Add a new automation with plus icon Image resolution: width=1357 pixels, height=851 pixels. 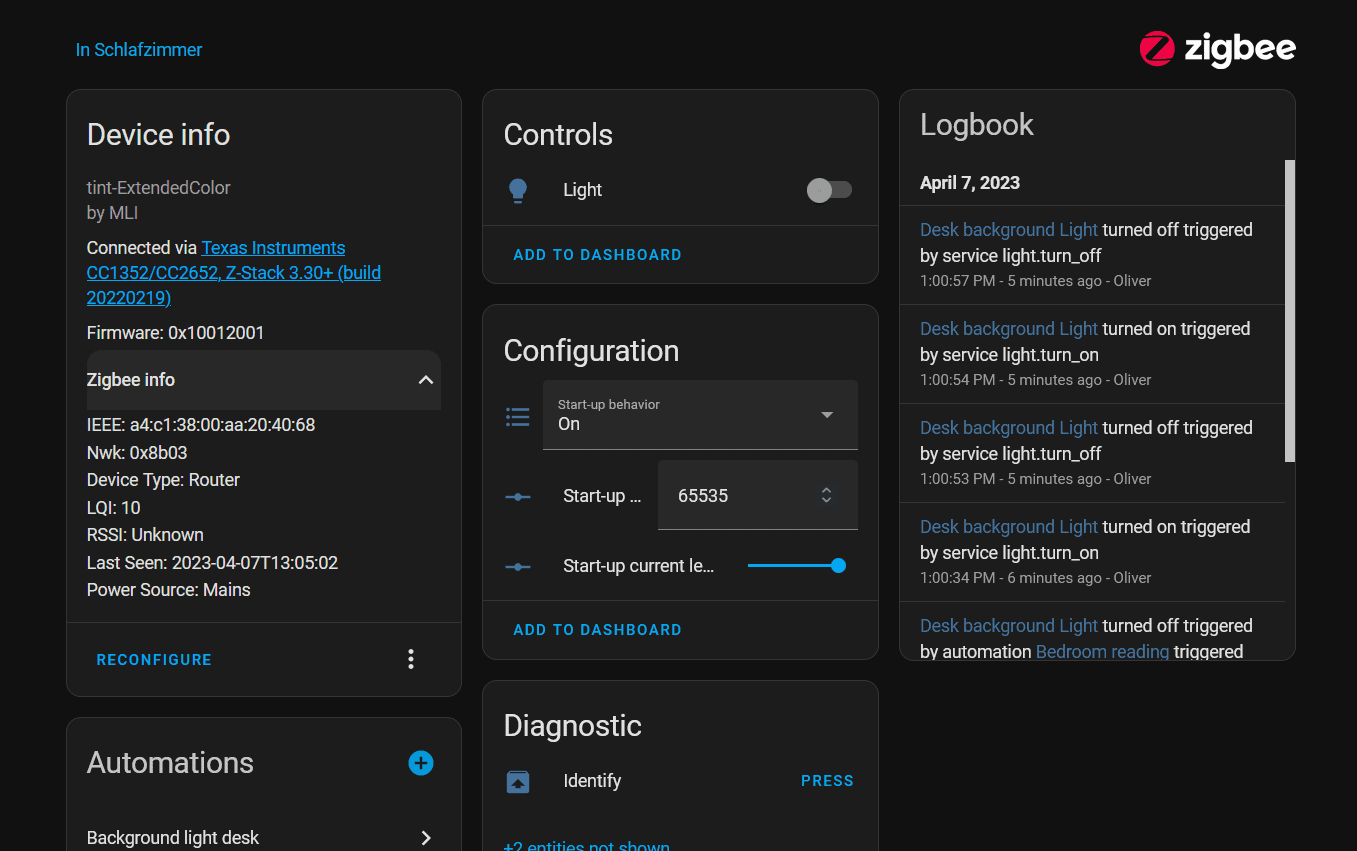pos(421,763)
